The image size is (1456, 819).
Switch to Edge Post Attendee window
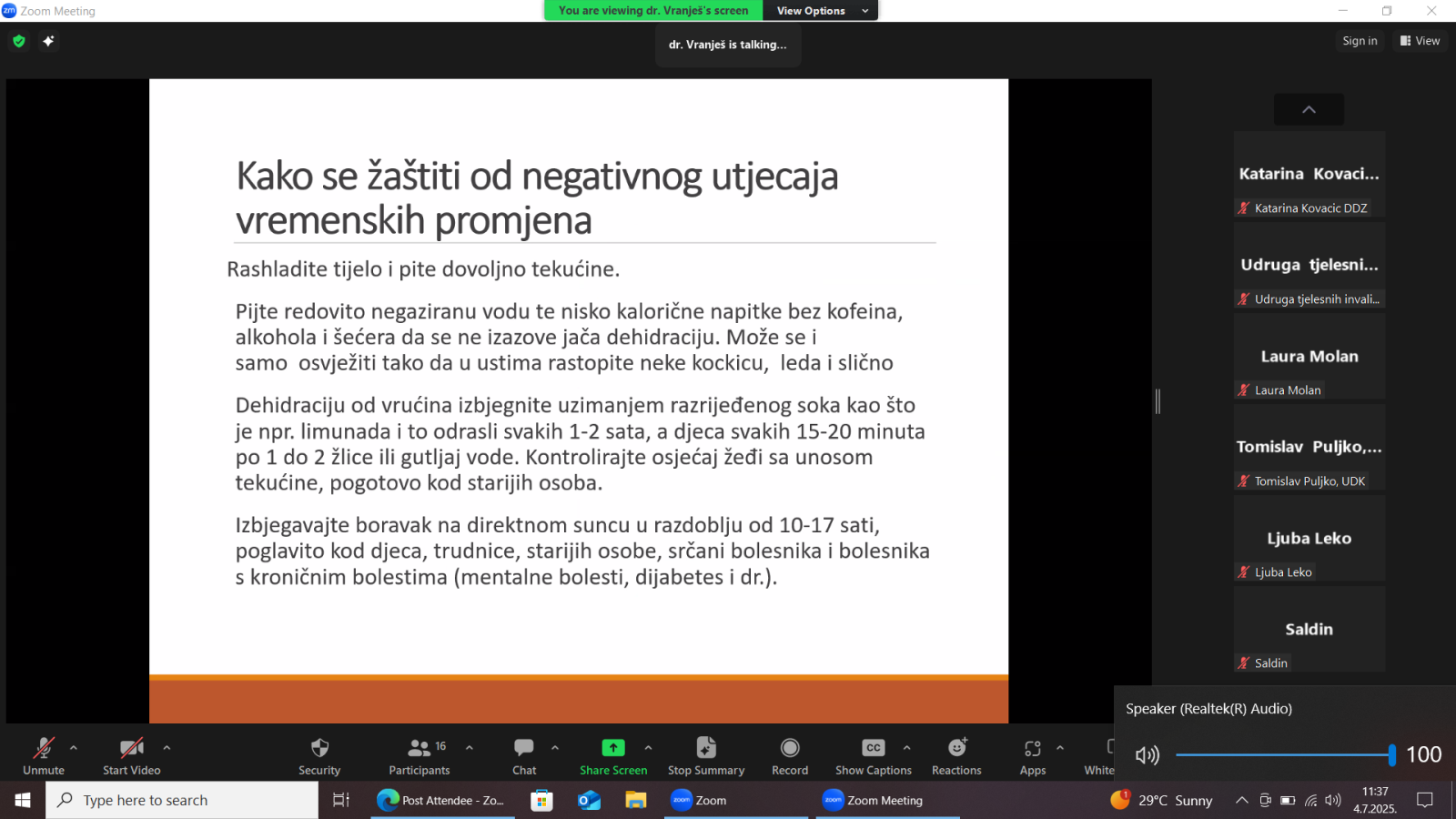click(x=442, y=800)
